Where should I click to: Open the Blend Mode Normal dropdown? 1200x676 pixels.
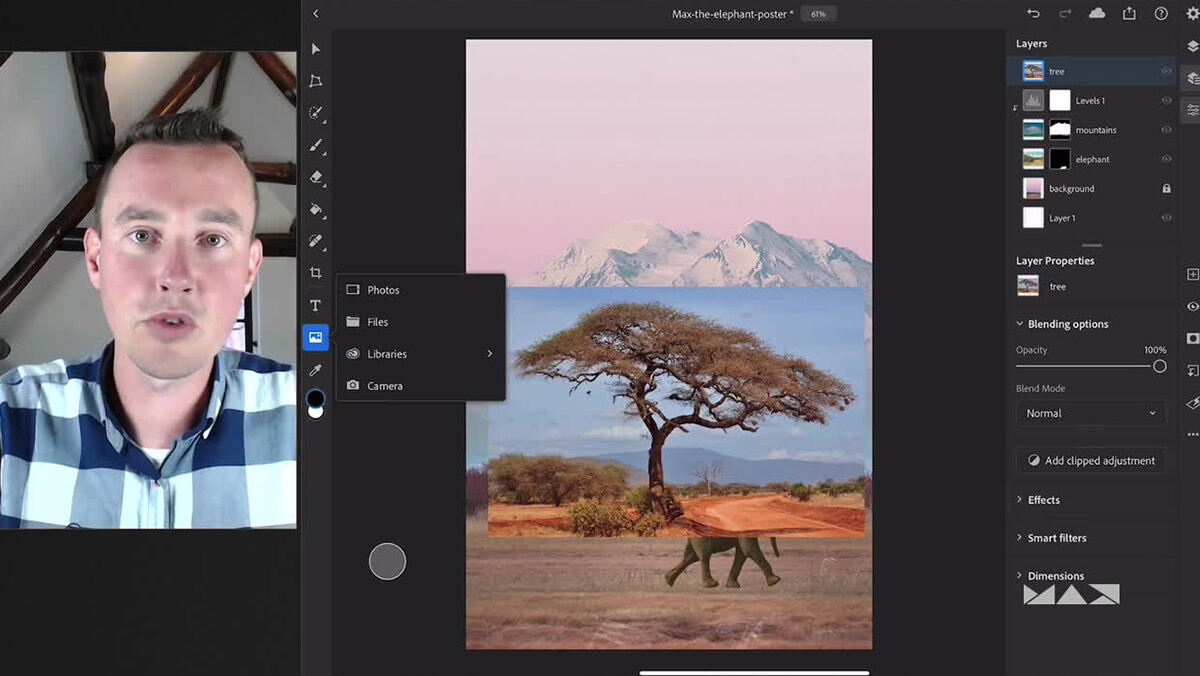coord(1090,413)
